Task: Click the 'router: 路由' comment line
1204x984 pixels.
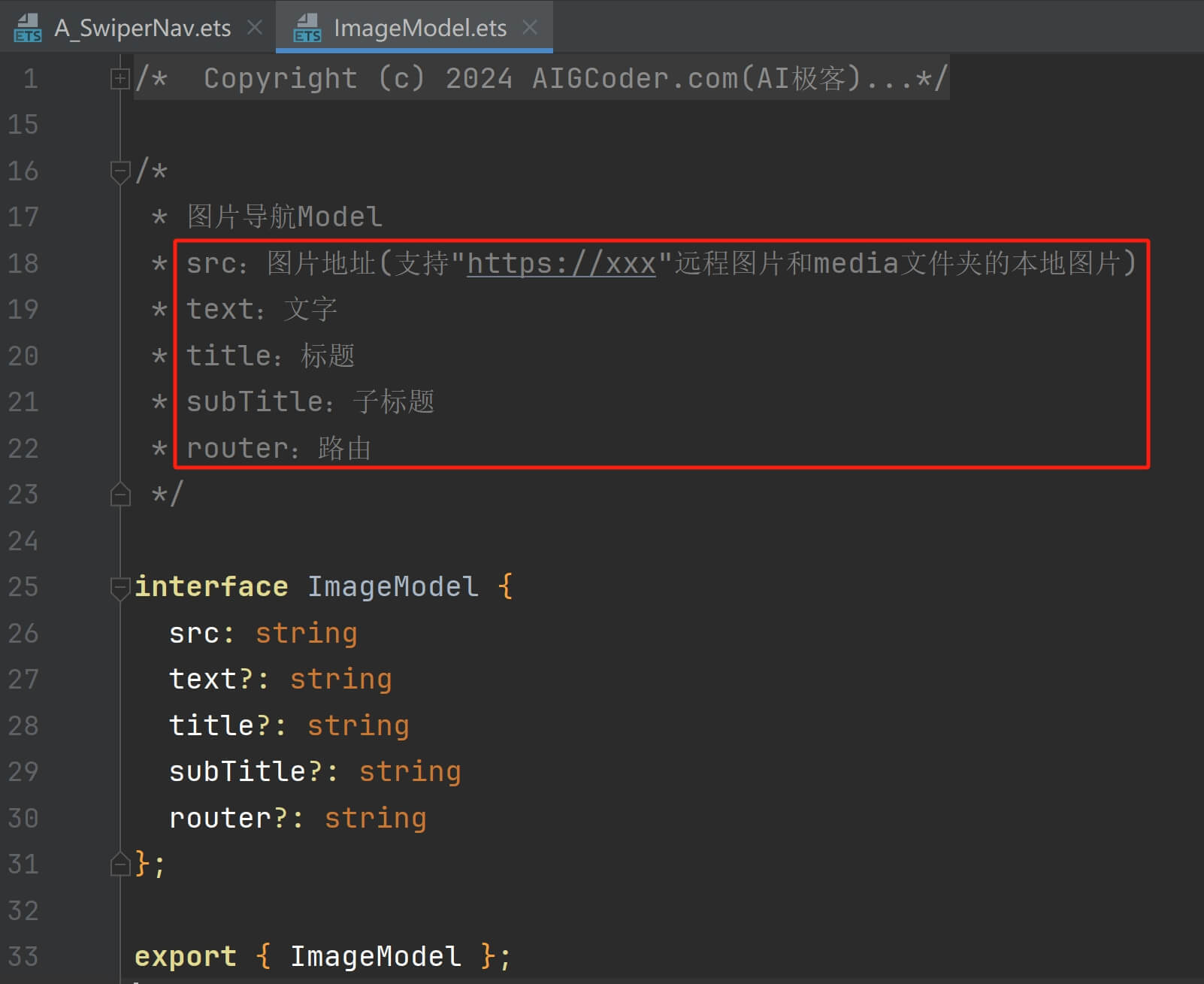Action: [279, 448]
